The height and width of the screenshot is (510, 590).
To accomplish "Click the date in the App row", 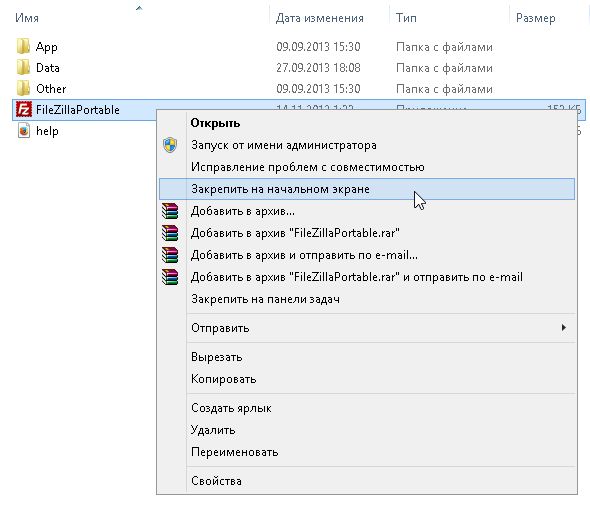I will point(318,47).
